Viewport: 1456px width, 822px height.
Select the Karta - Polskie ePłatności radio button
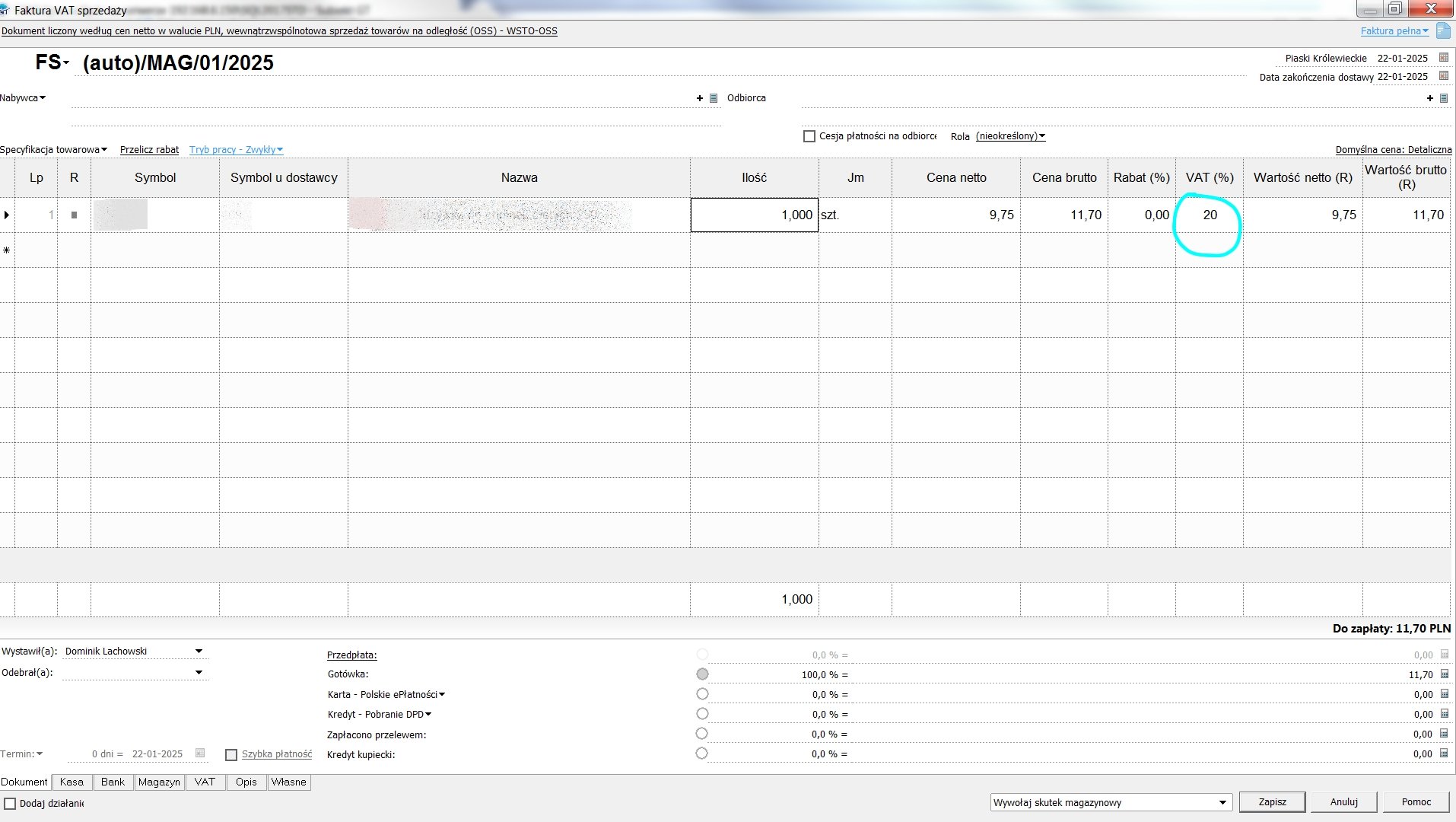[x=702, y=694]
